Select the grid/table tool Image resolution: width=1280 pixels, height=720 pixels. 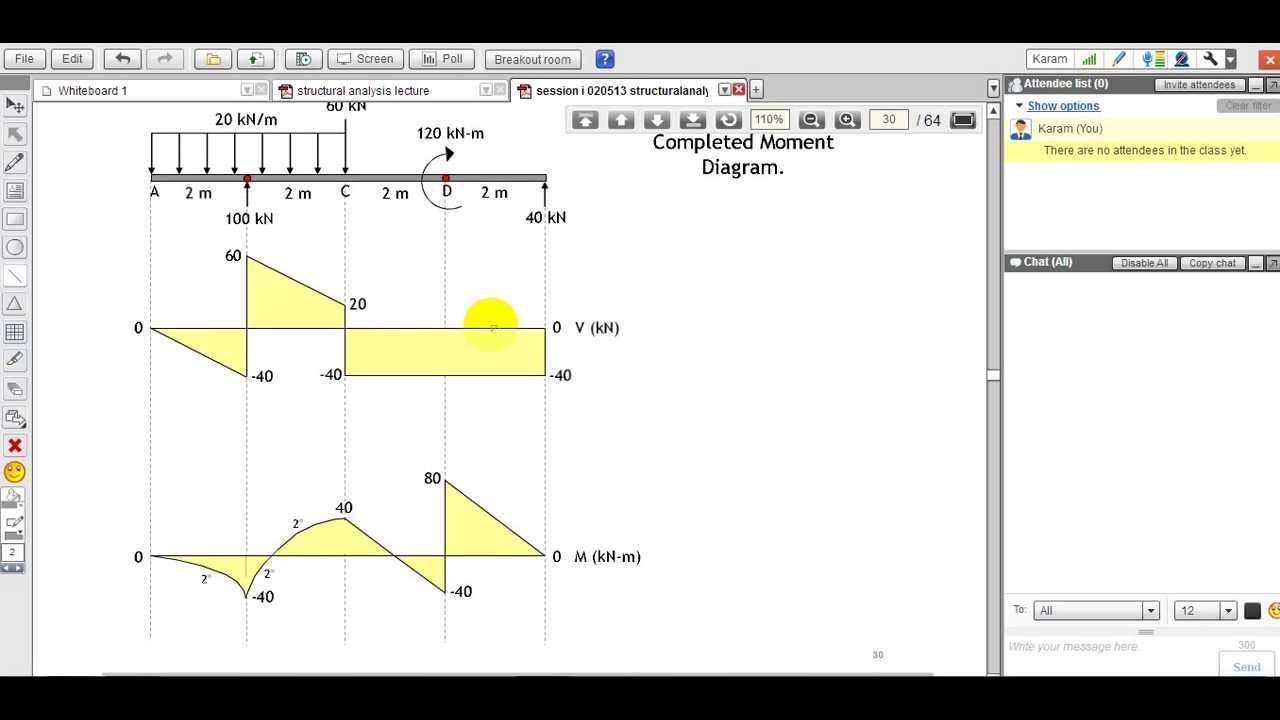click(15, 332)
